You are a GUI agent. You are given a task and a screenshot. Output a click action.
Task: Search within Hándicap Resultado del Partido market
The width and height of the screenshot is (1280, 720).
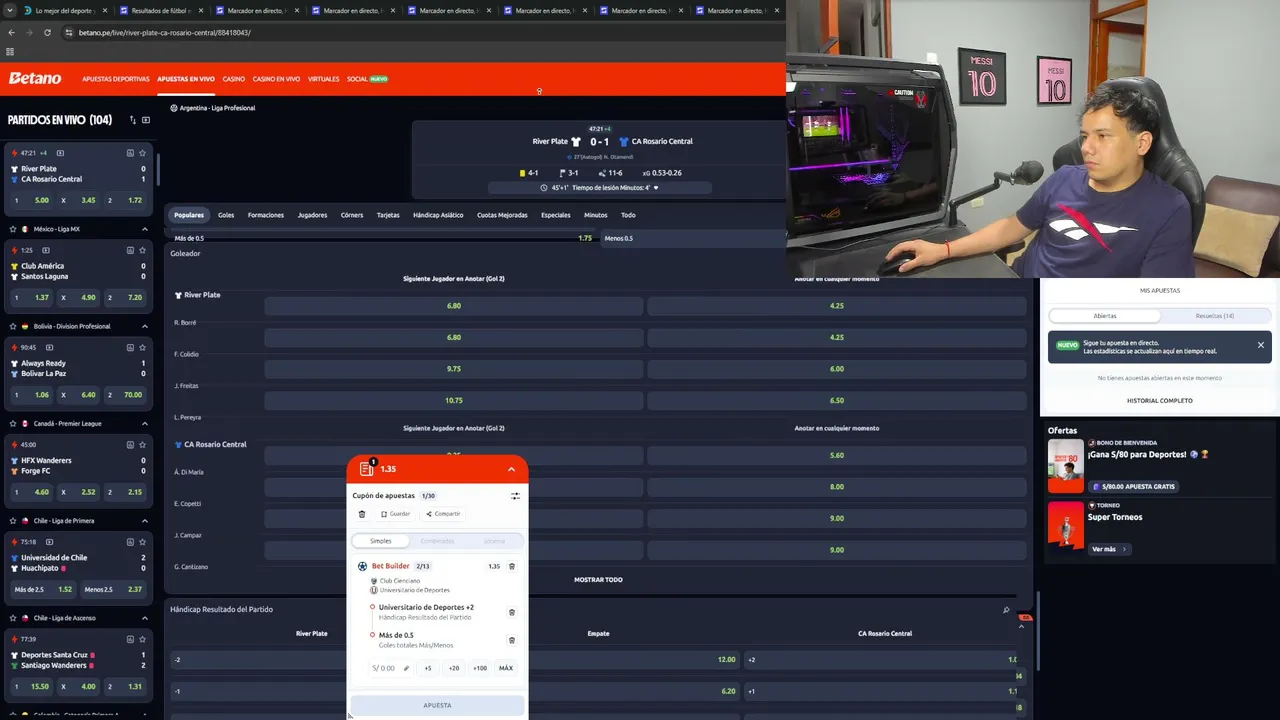tap(1006, 610)
